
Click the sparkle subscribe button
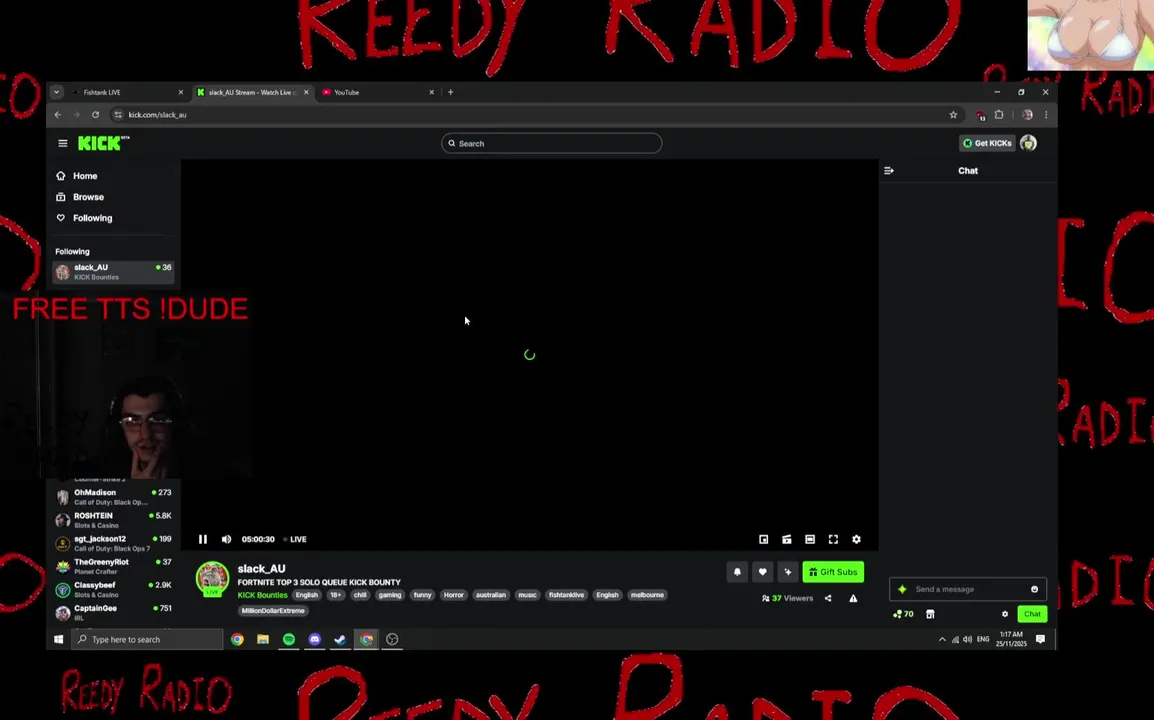pyautogui.click(x=787, y=572)
